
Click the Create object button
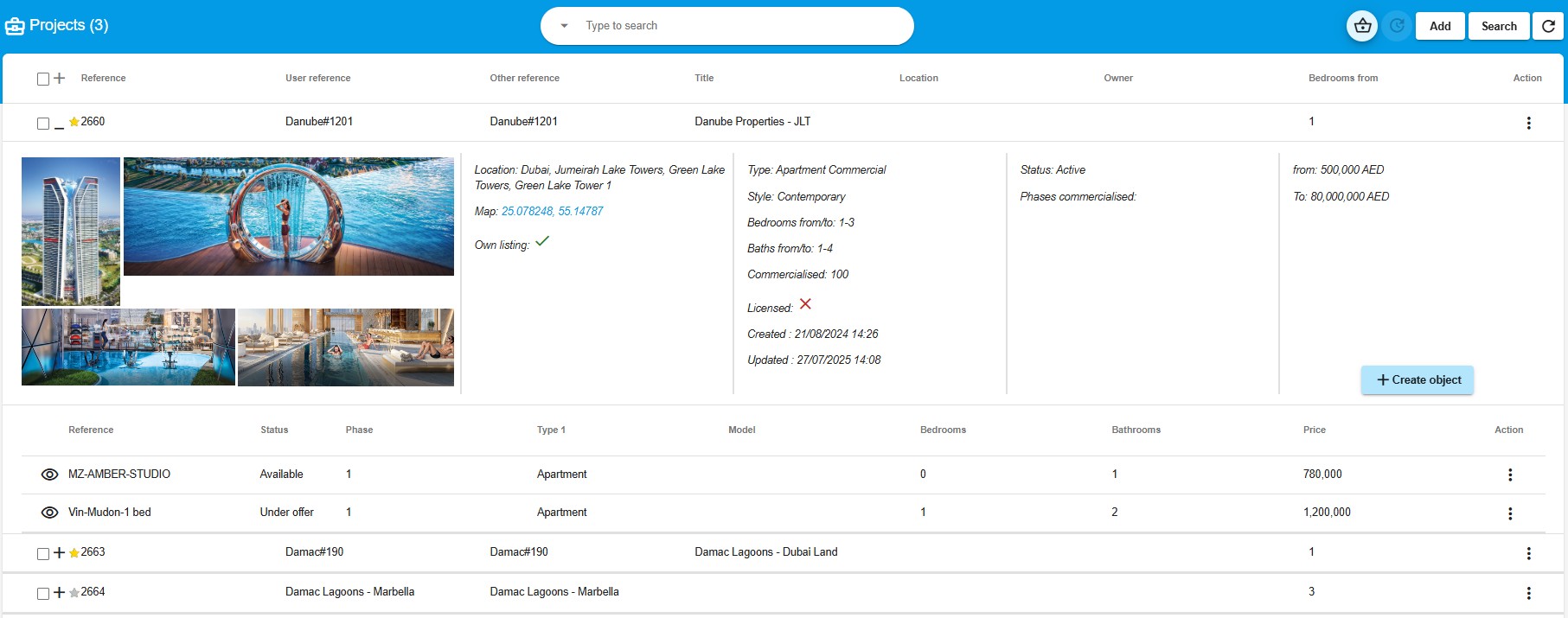point(1418,380)
